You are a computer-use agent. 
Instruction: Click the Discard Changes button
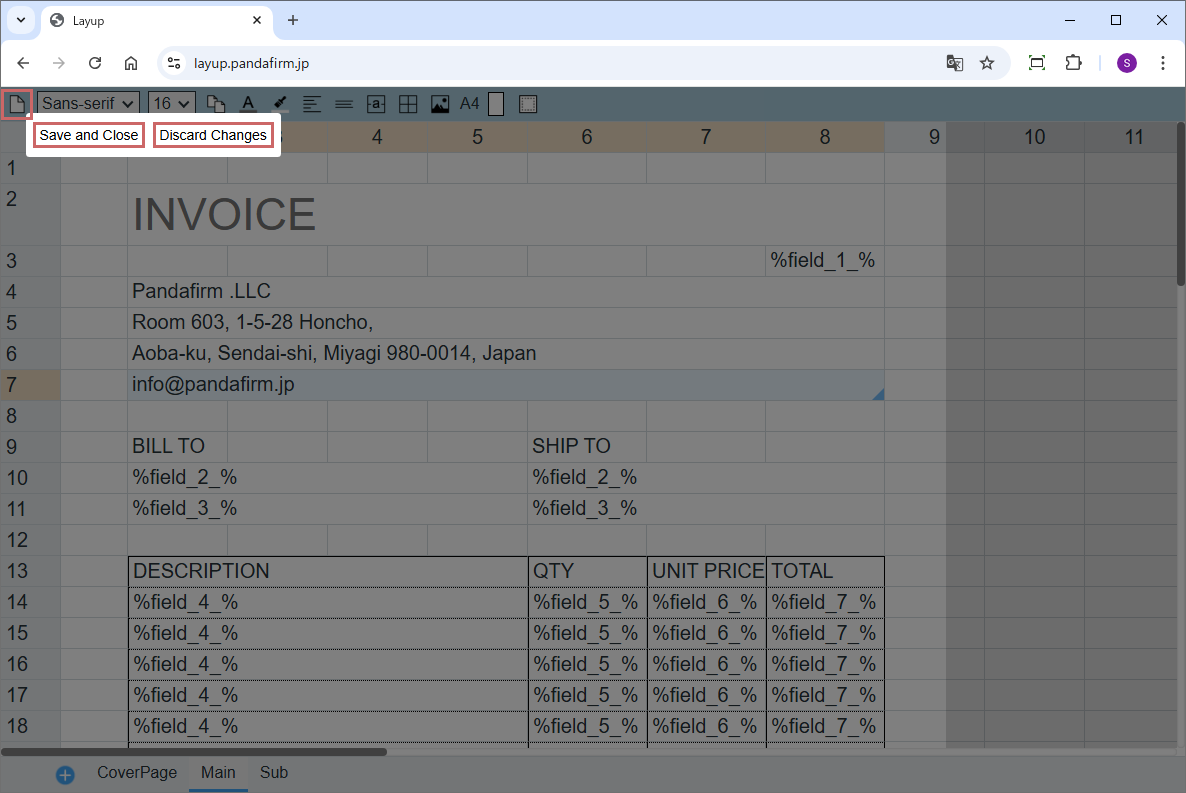pyautogui.click(x=213, y=135)
